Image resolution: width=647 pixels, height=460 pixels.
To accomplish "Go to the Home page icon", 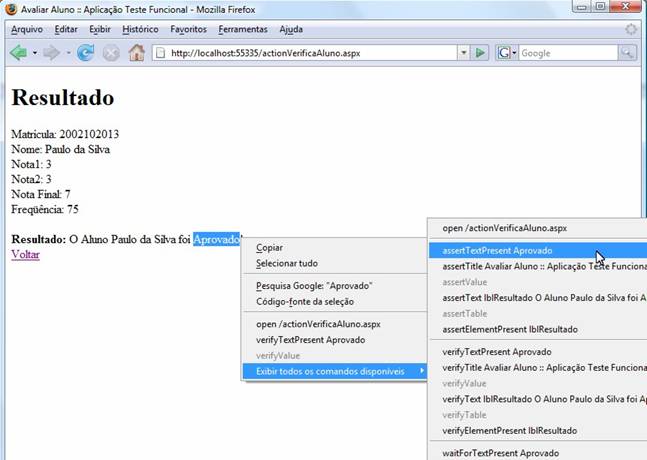I will pos(136,53).
